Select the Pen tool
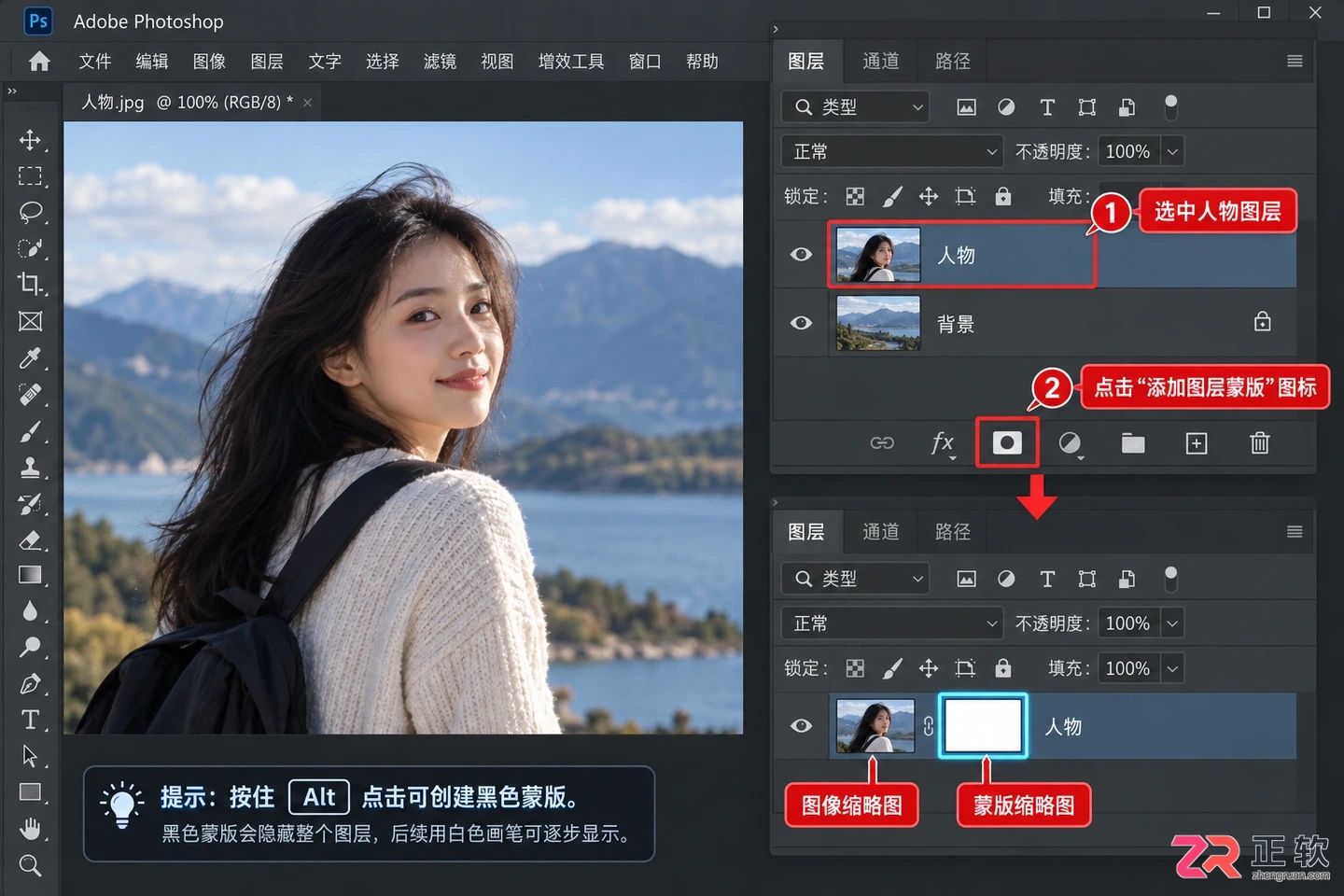 coord(30,683)
